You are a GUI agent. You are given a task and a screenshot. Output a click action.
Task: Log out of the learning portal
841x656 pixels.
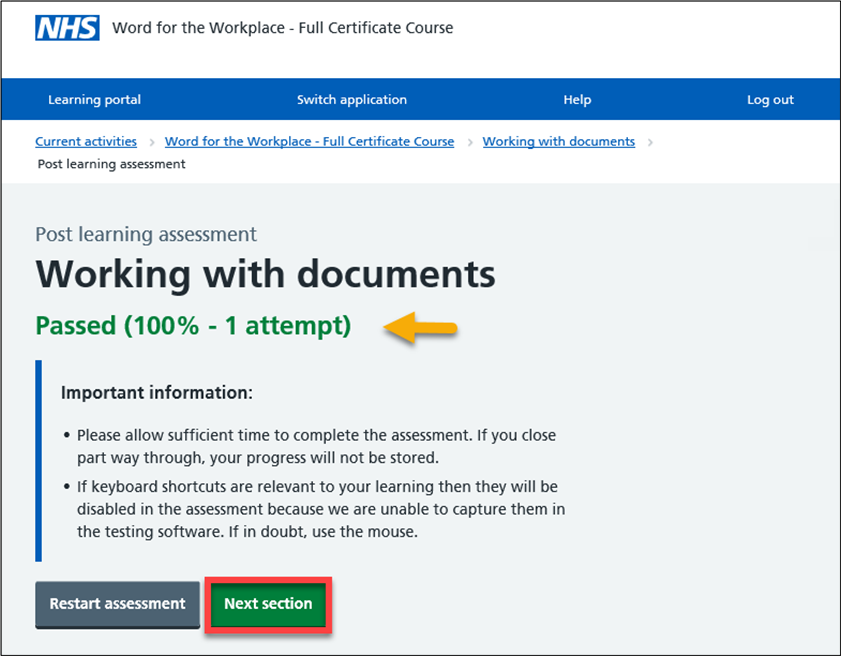[770, 100]
